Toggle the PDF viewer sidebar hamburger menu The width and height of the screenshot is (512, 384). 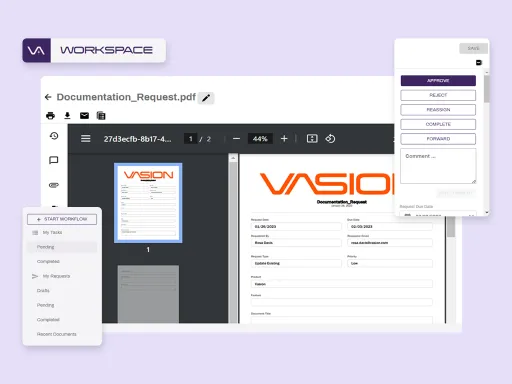pyautogui.click(x=86, y=139)
